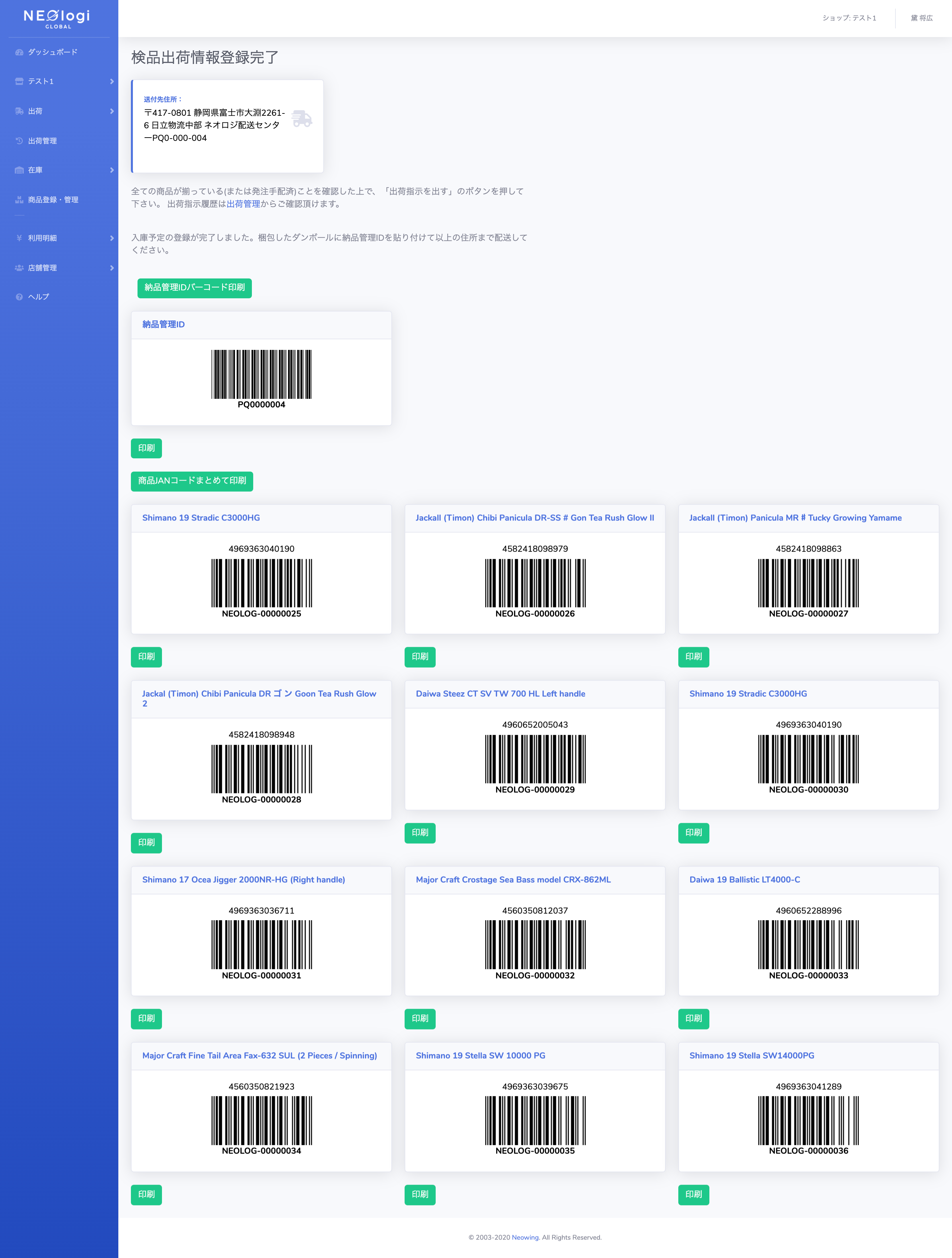Click the Neowing link in the footer

point(525,1237)
